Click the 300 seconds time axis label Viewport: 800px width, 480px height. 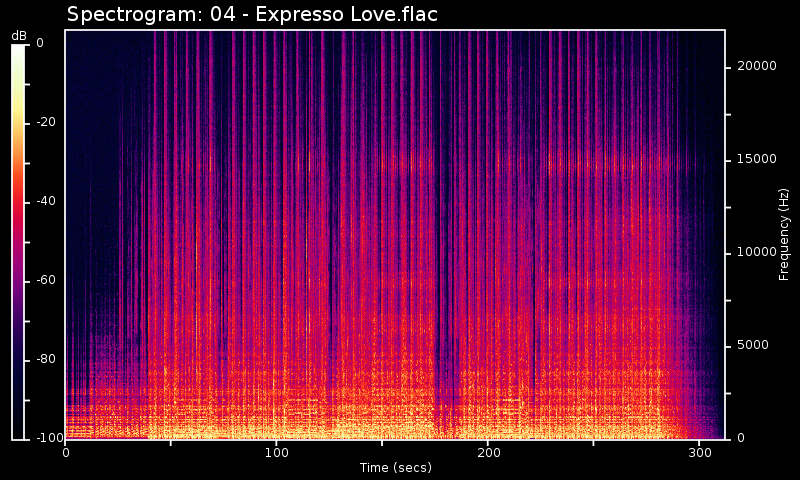coord(699,453)
